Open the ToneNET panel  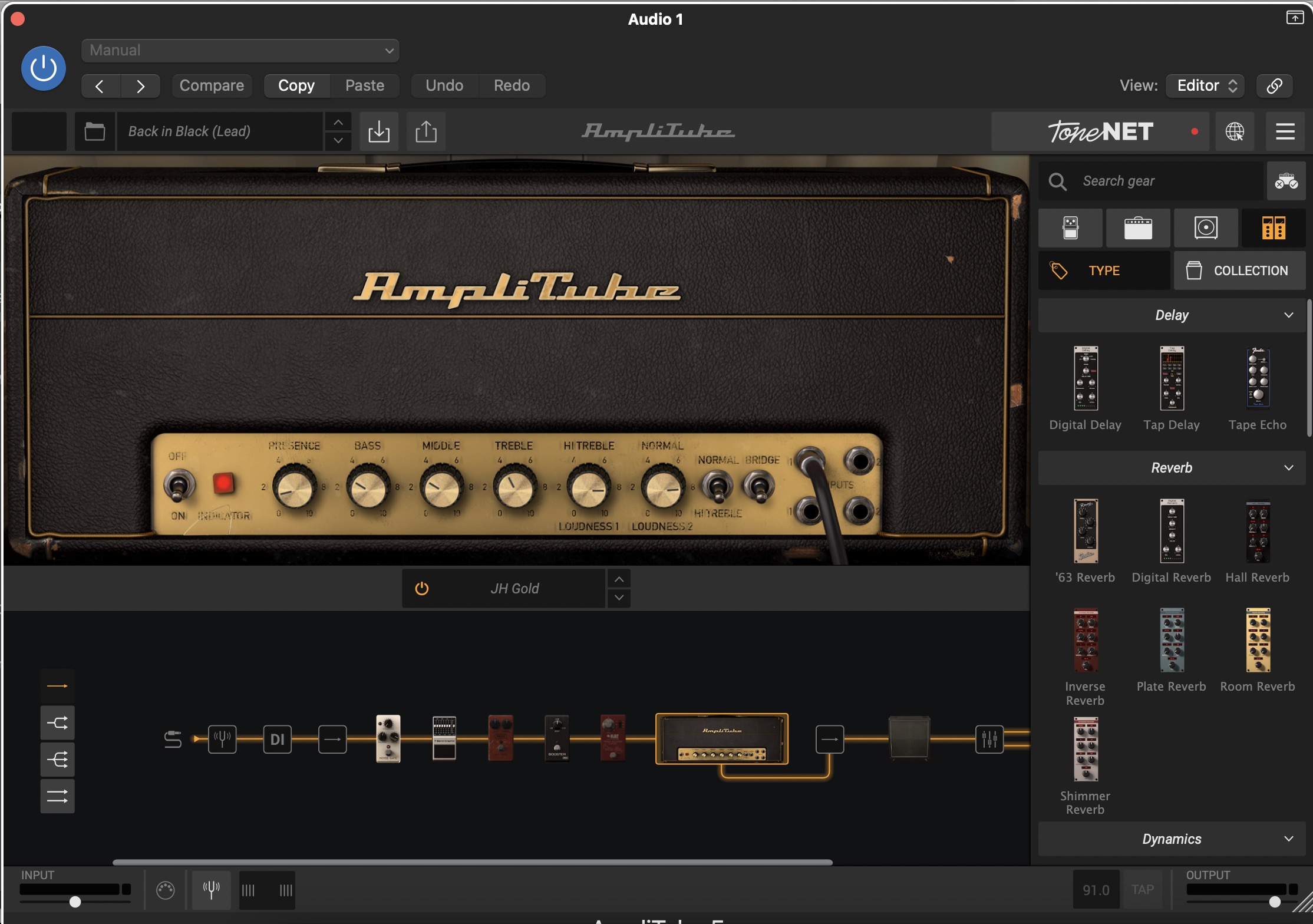1100,131
